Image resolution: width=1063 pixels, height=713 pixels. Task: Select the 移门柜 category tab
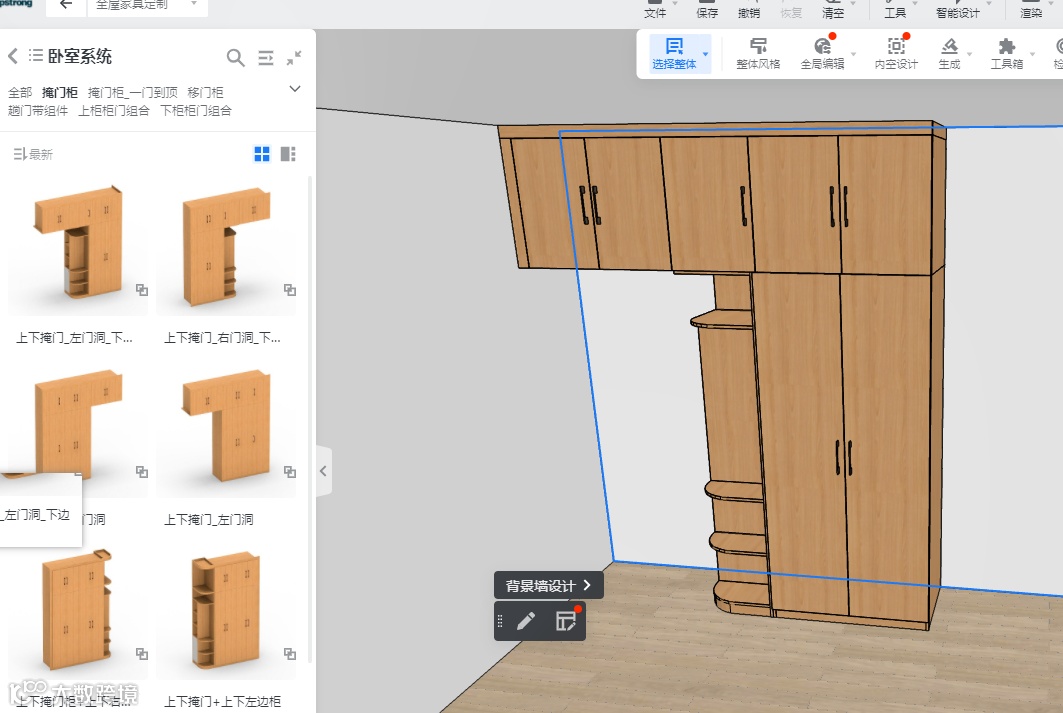tap(205, 92)
